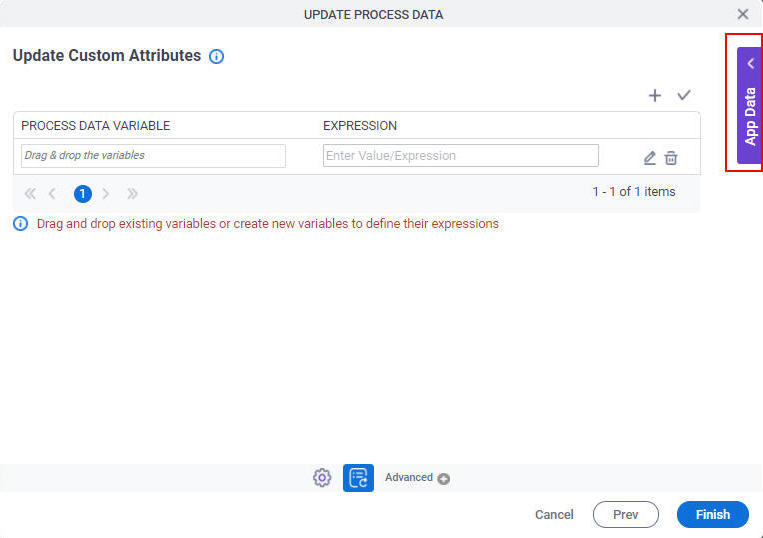Click the Finish button
The height and width of the screenshot is (538, 763).
click(713, 514)
